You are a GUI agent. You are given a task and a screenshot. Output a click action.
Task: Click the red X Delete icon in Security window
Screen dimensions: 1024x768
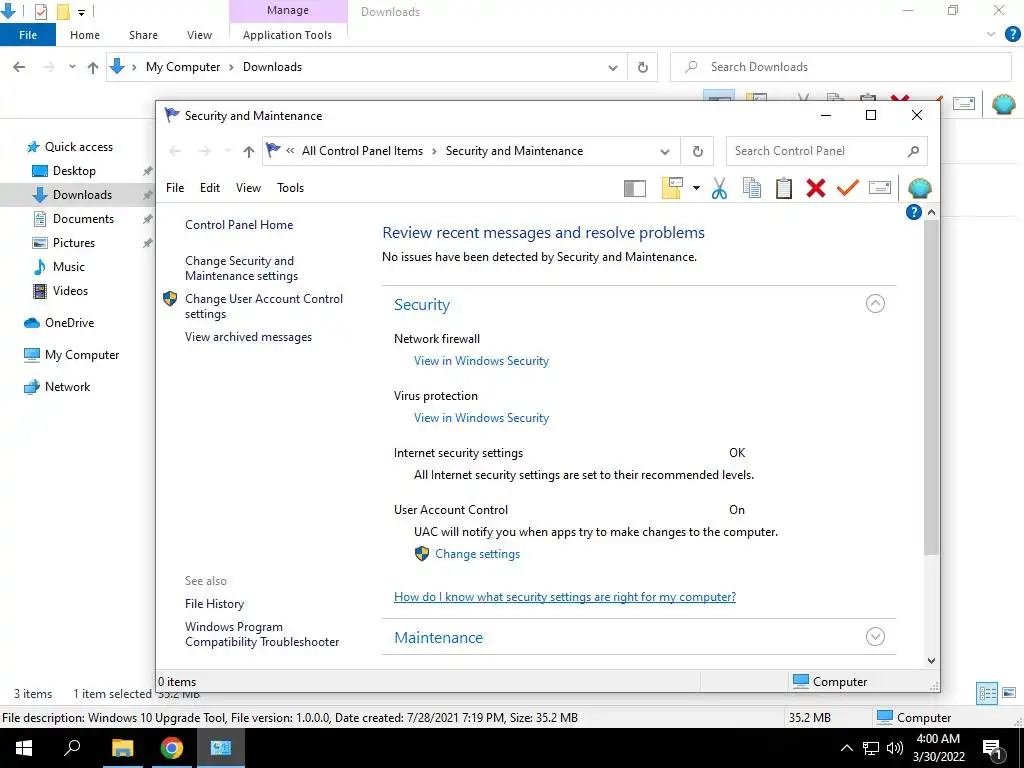coord(816,188)
